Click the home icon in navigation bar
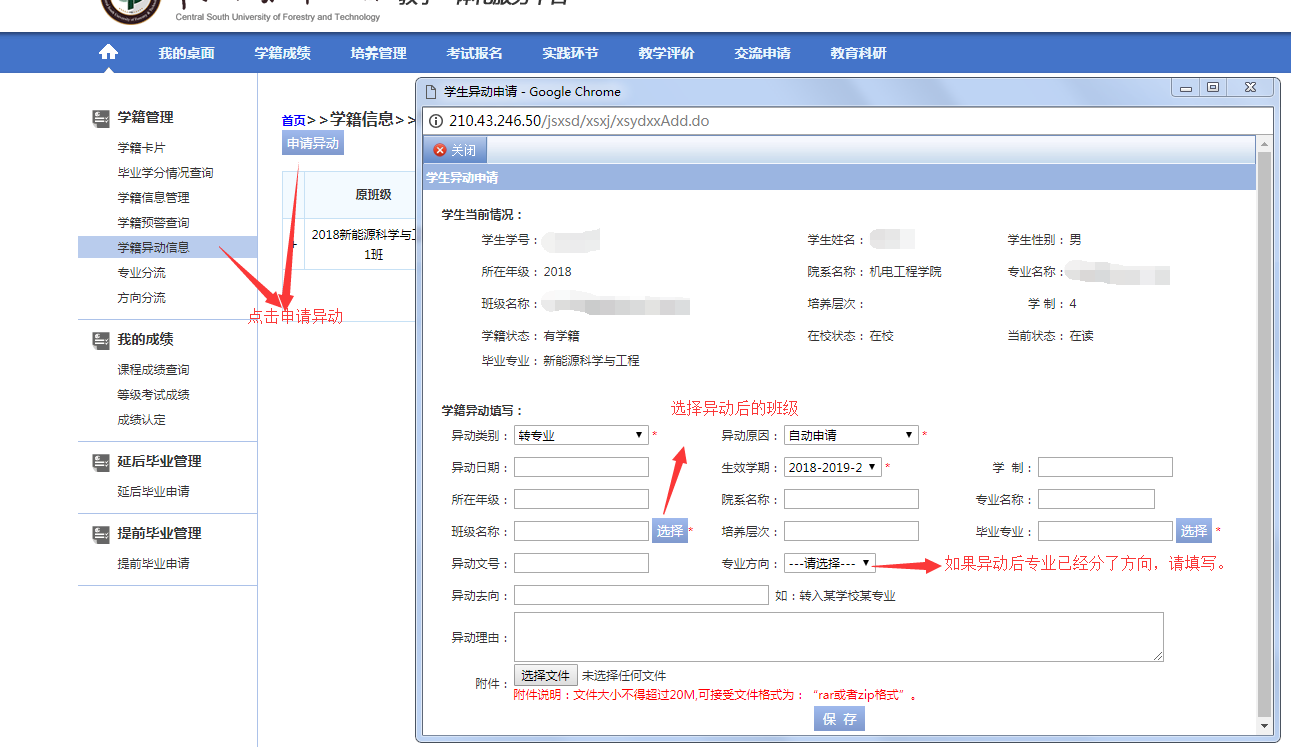This screenshot has height=747, width=1291. pyautogui.click(x=108, y=53)
